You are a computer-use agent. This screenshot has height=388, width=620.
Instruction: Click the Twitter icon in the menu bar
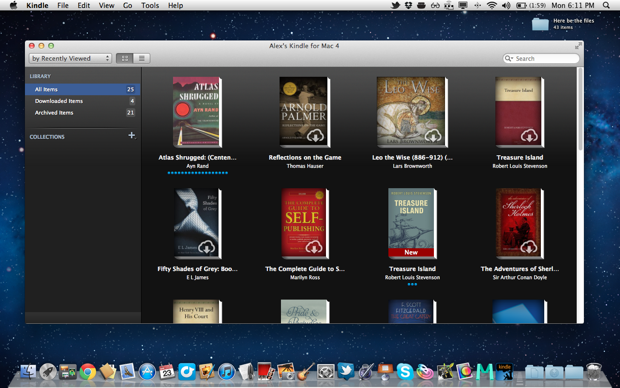tap(395, 6)
